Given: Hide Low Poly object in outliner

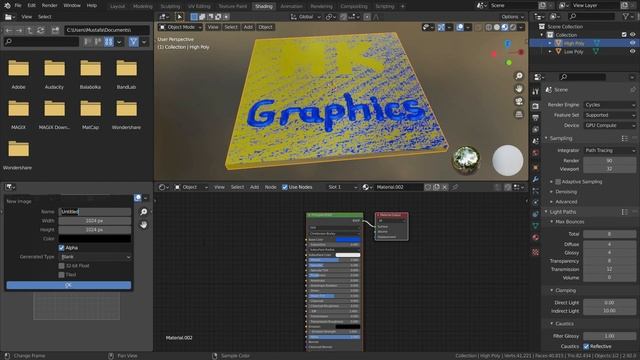Looking at the screenshot, I should point(633,52).
